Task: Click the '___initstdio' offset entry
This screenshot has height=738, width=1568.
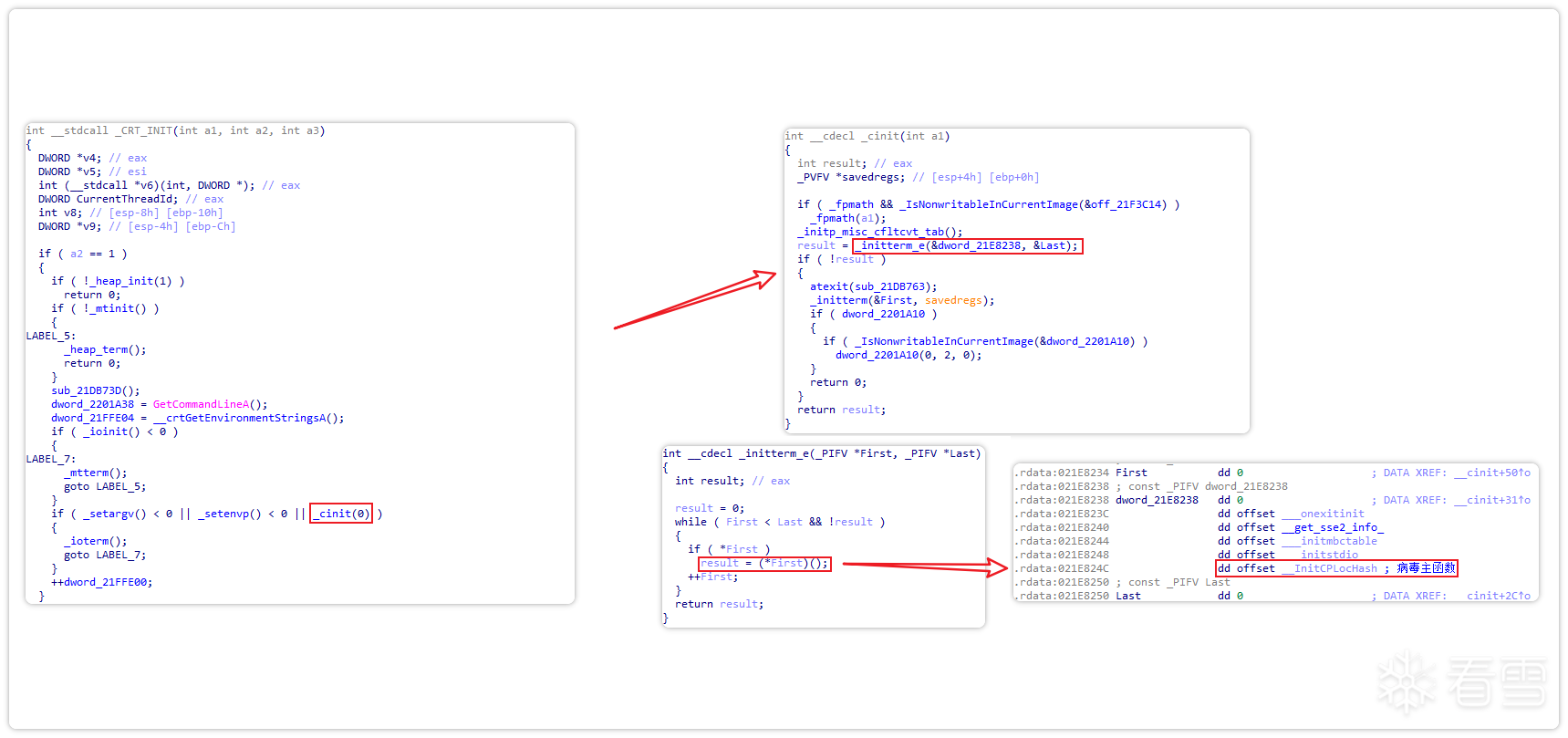Action: click(1320, 555)
